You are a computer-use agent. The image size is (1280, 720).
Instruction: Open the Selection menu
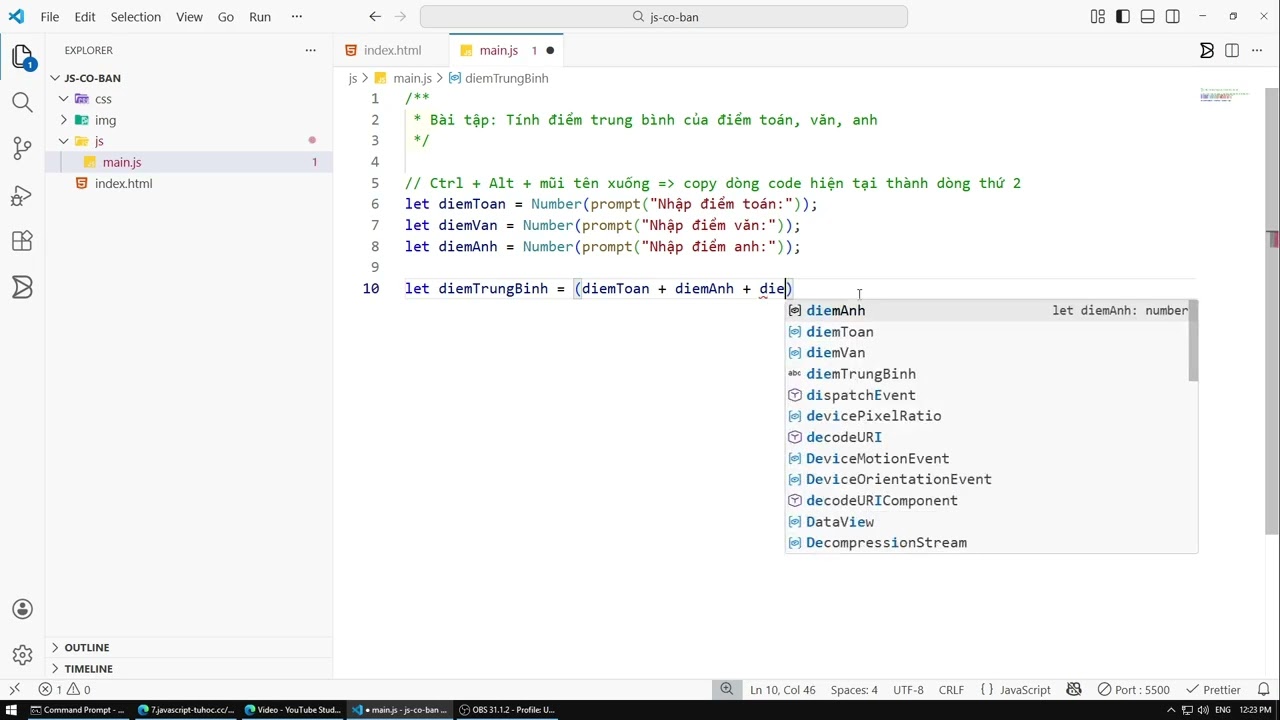(x=135, y=16)
